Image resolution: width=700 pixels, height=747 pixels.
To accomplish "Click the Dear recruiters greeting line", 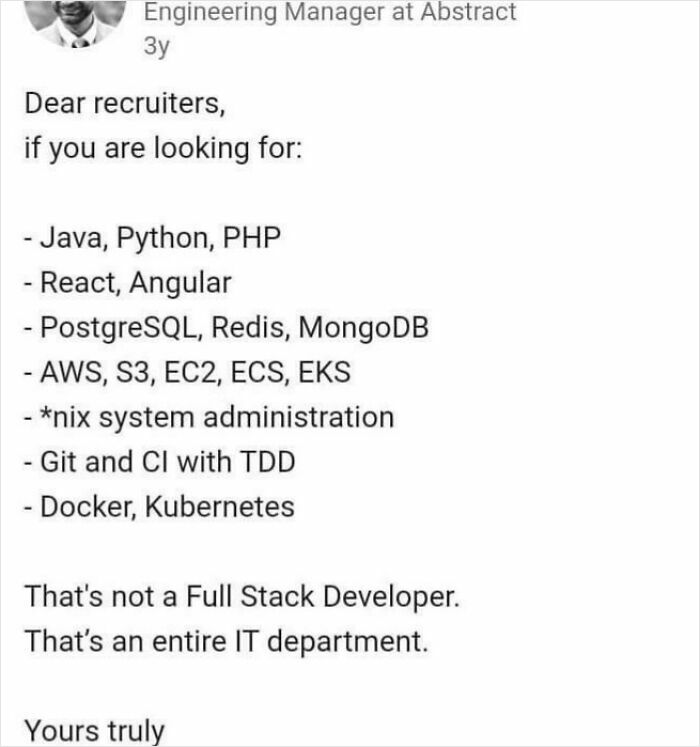I will 124,104.
